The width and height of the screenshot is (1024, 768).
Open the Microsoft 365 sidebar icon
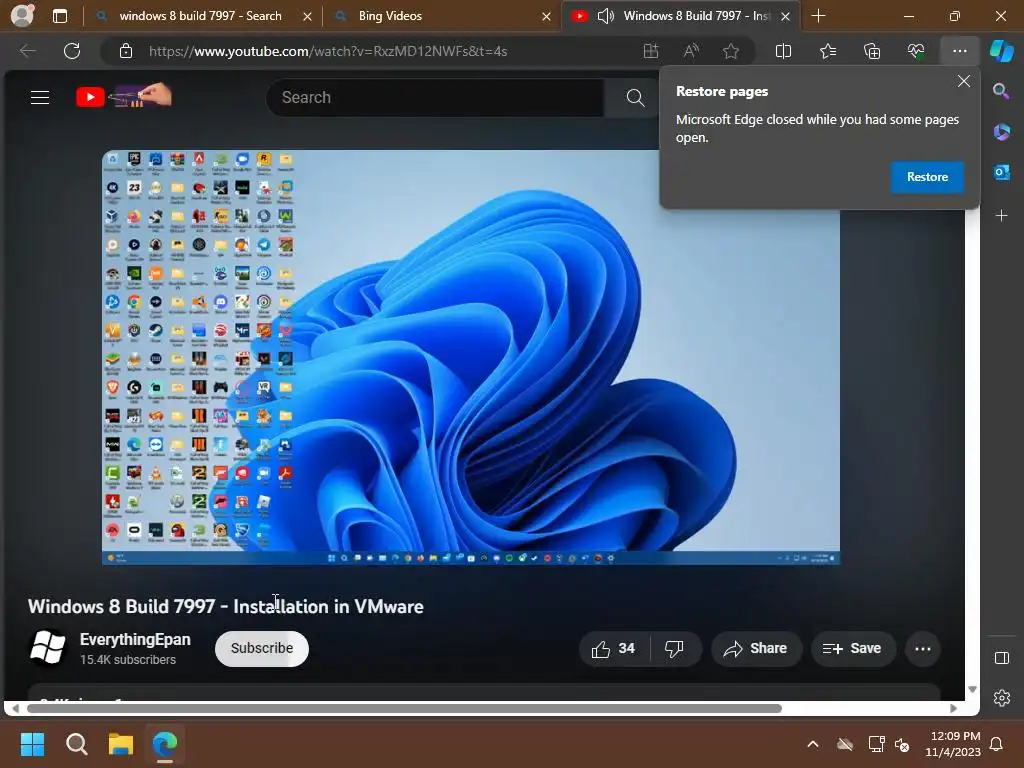pyautogui.click(x=1001, y=132)
